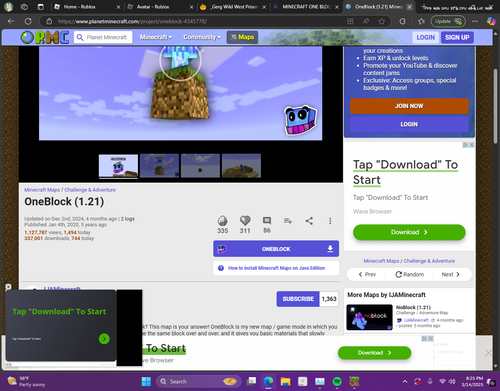The image size is (500, 391).
Task: Click the ONEBLOCK download button
Action: point(276,249)
